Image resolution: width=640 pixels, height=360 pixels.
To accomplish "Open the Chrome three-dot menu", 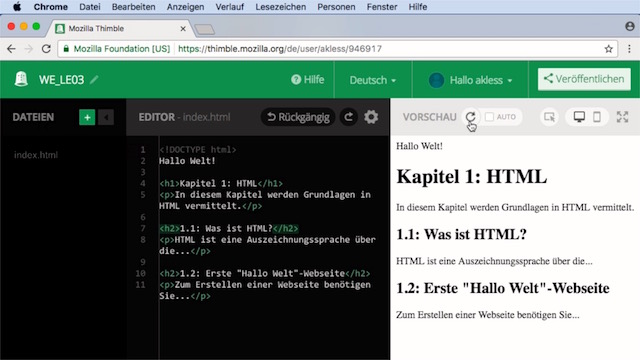I will click(629, 49).
